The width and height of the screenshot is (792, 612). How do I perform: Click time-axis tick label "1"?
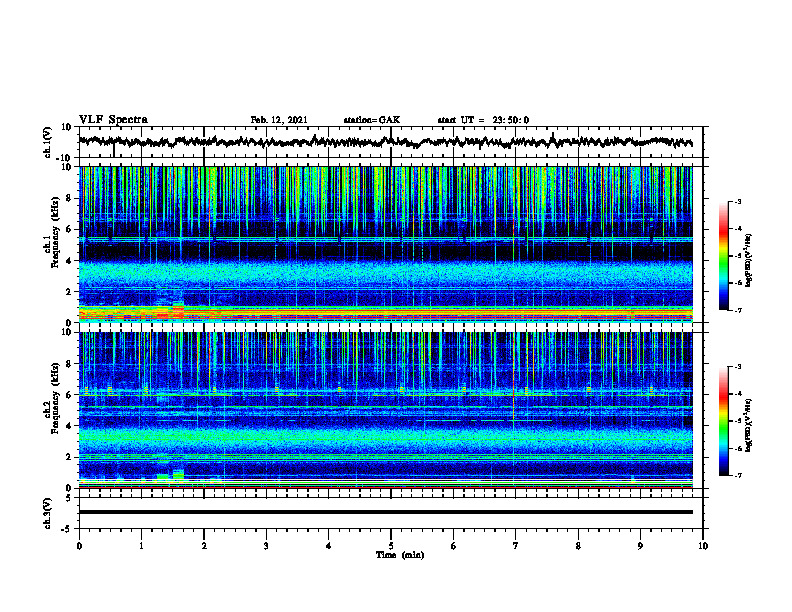click(141, 546)
